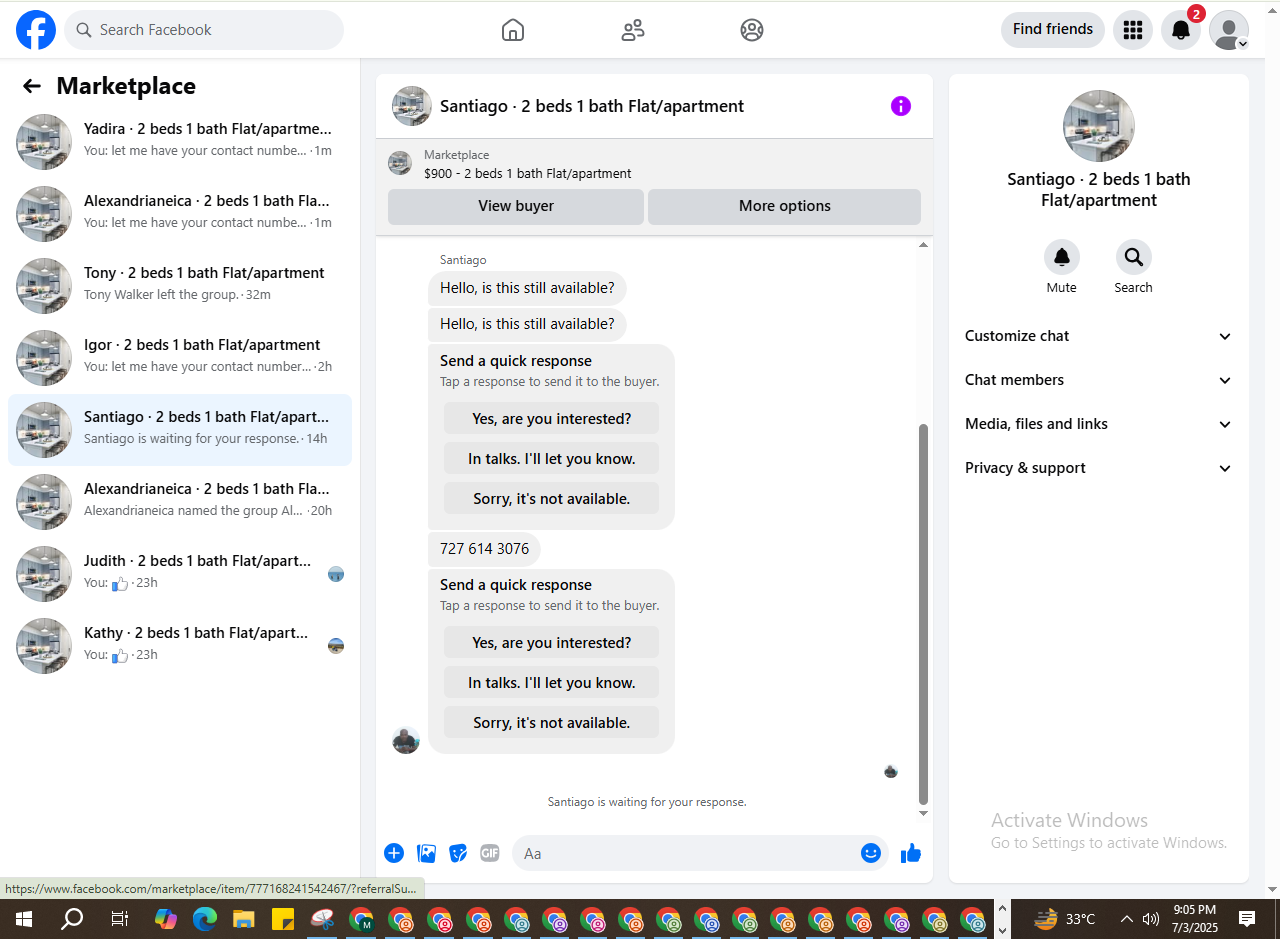Viewport: 1280px width, 939px height.
Task: Click the small seen indicator avatar below messages
Action: click(891, 771)
